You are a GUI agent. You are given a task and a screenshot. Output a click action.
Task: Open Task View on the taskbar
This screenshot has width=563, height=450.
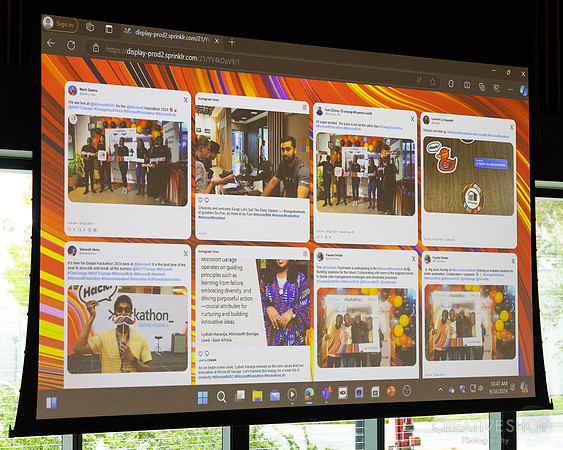point(240,396)
